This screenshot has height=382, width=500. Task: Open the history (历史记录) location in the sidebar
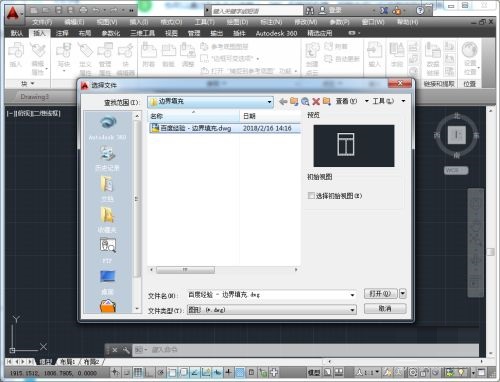[x=107, y=158]
